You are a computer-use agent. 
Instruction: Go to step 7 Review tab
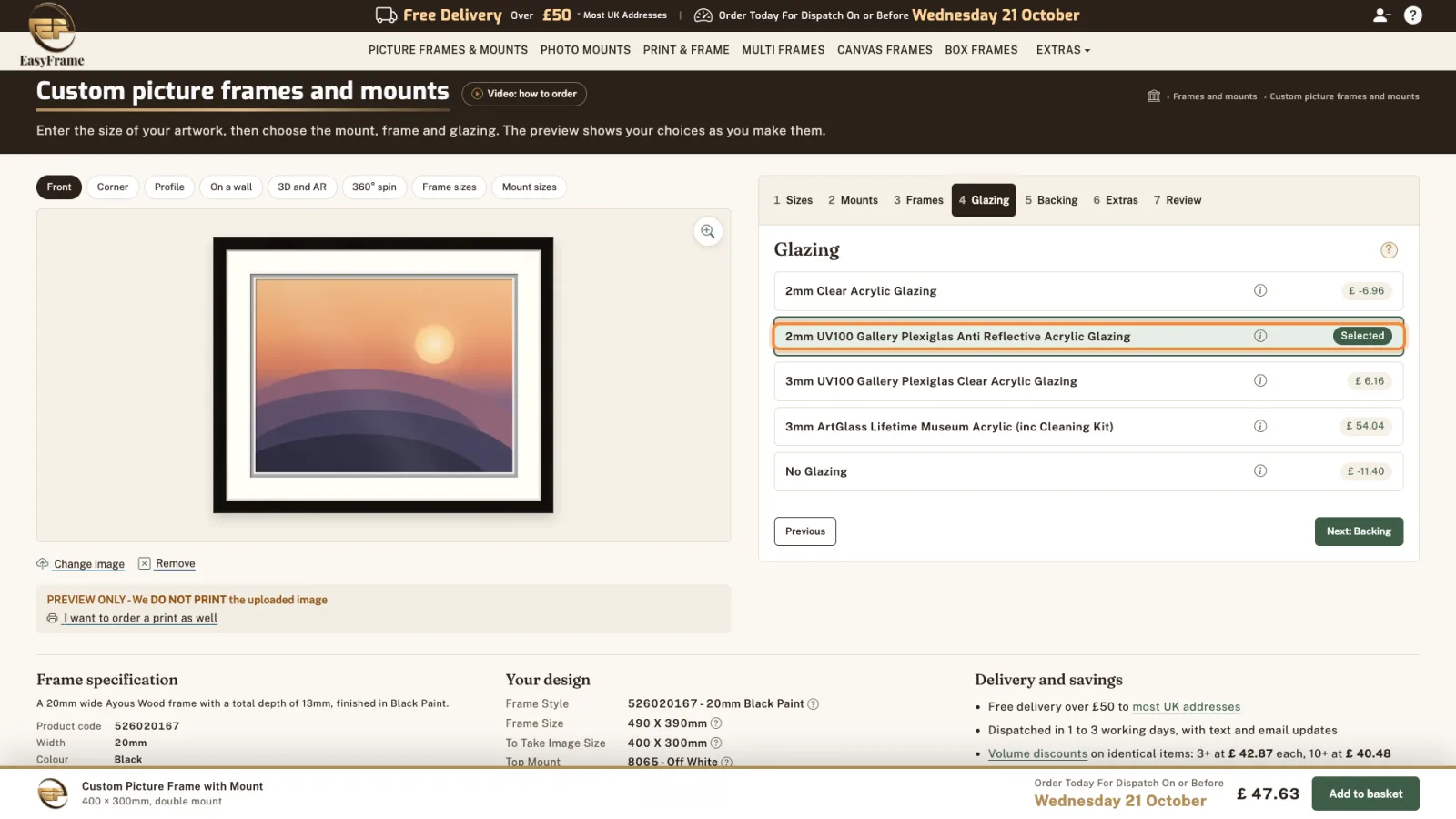pos(1177,200)
